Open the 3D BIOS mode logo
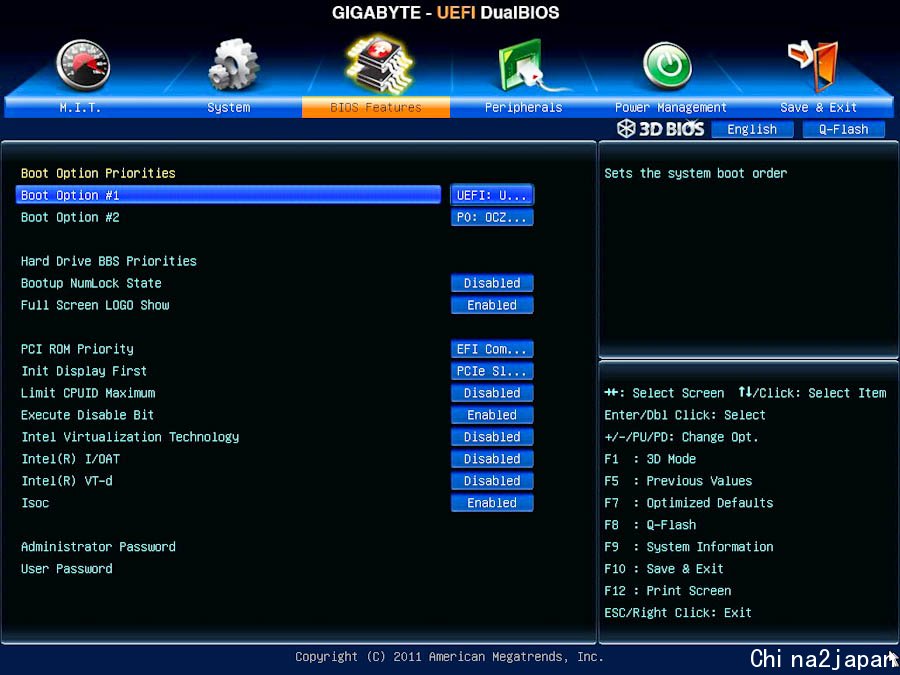This screenshot has width=900, height=675. point(660,129)
